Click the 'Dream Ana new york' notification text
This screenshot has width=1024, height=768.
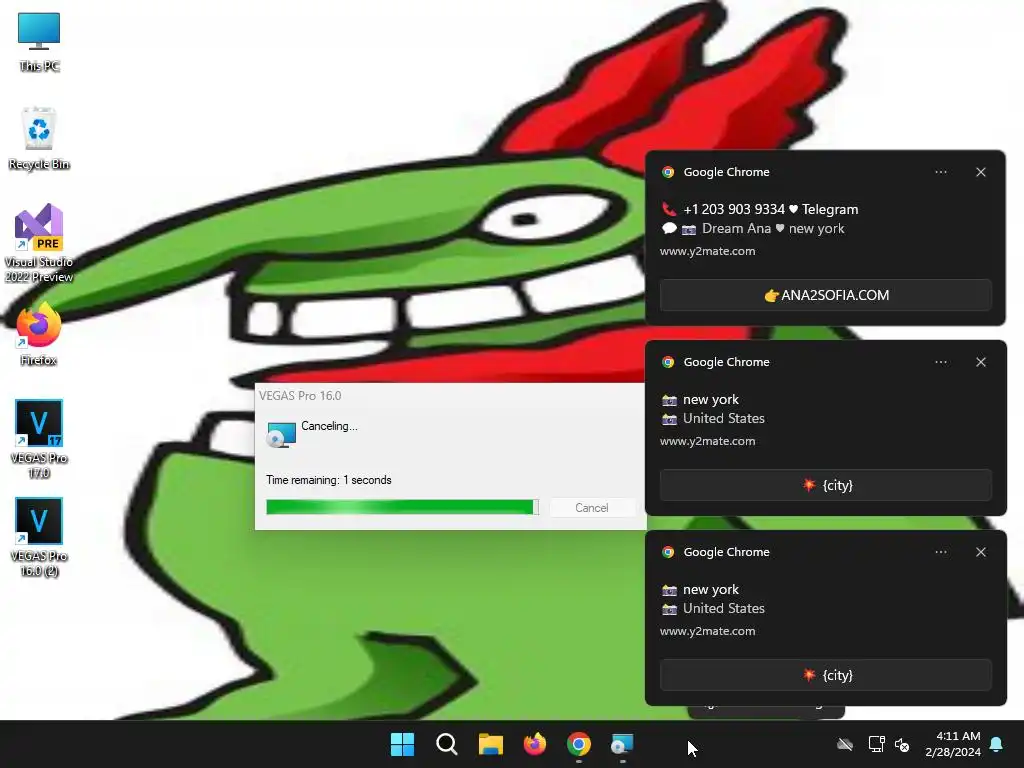pos(773,229)
